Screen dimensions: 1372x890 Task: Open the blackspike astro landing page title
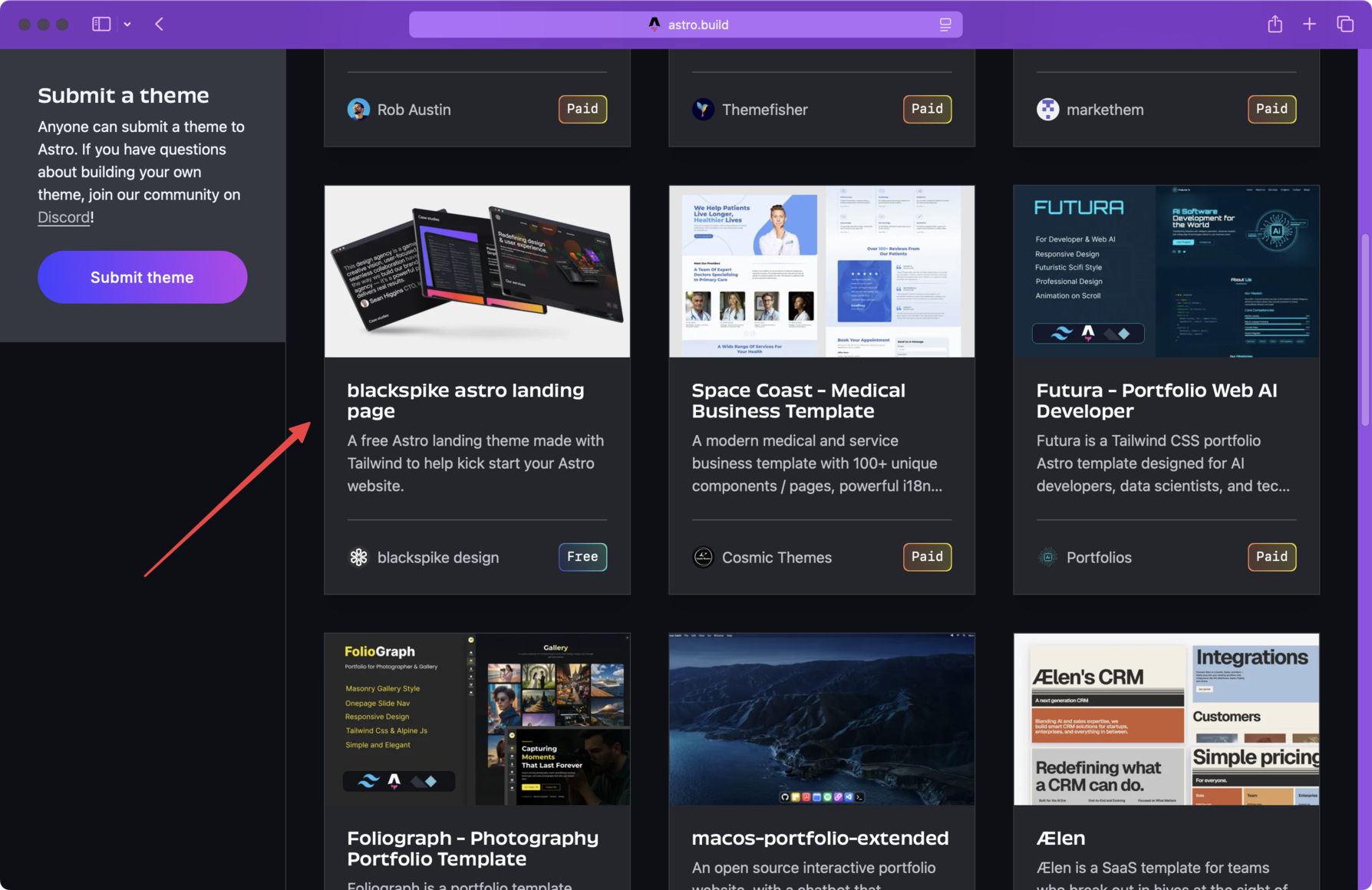tap(466, 400)
